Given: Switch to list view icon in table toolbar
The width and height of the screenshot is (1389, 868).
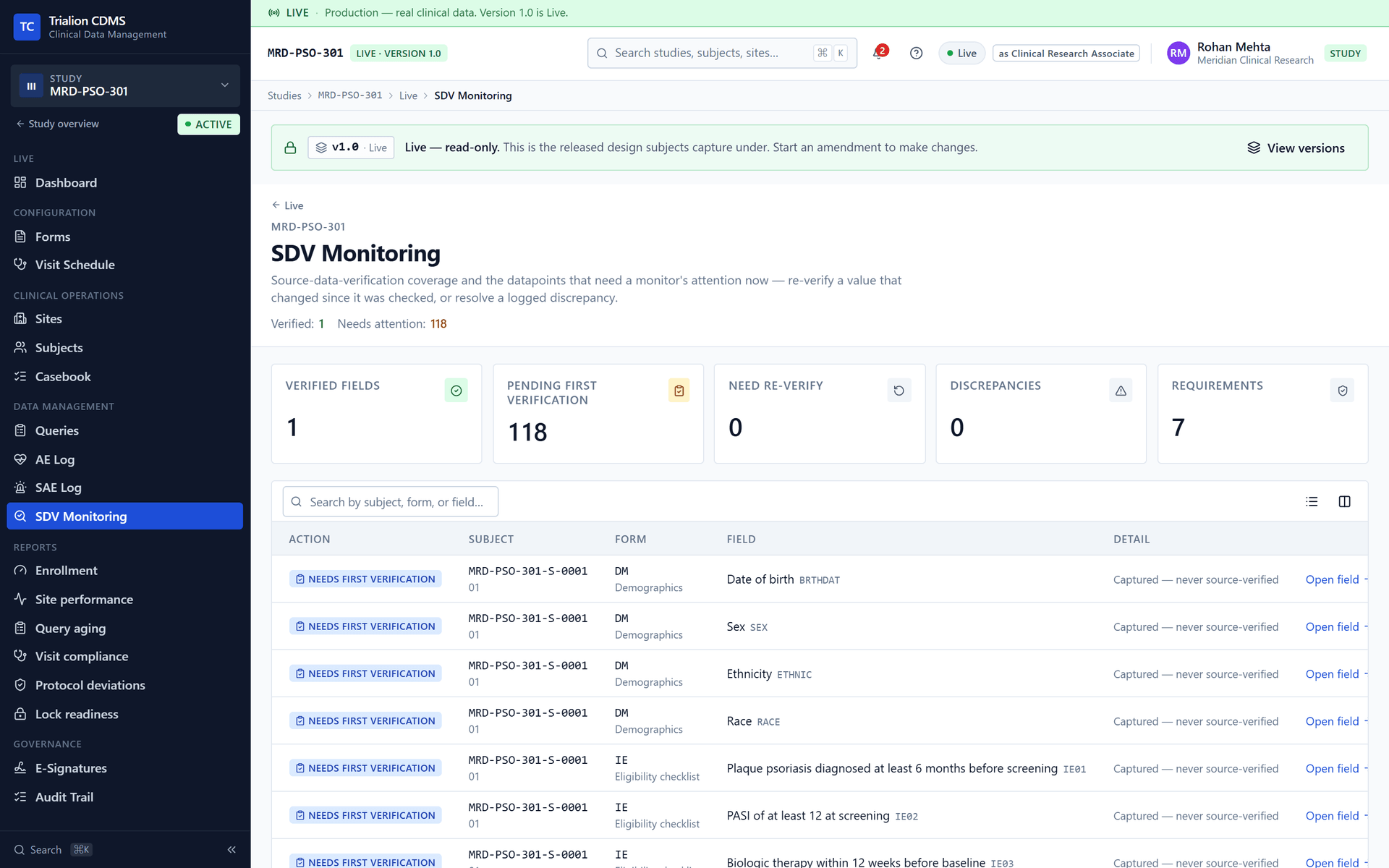Looking at the screenshot, I should [x=1312, y=501].
